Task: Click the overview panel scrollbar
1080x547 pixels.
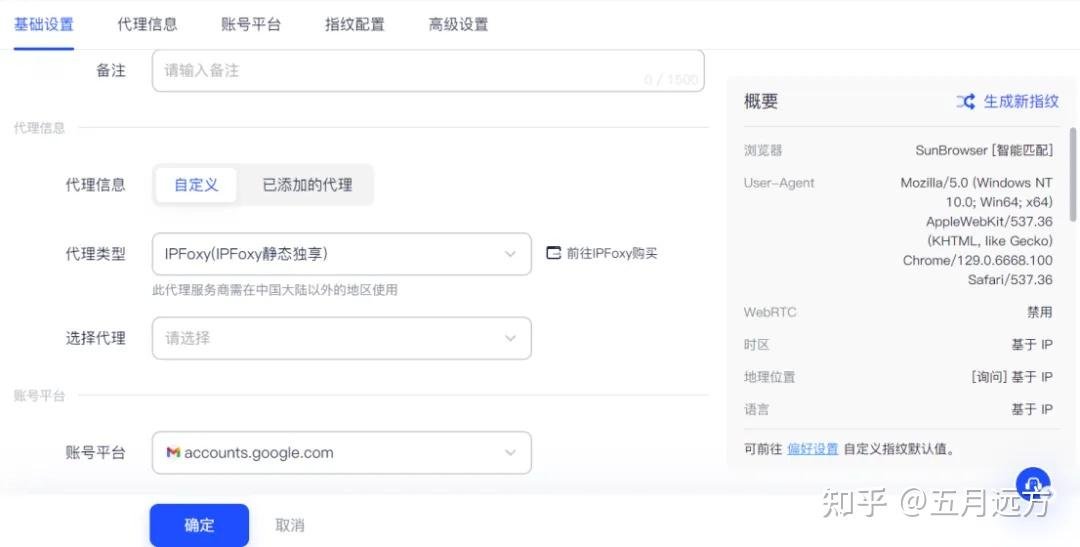Action: [1072, 174]
